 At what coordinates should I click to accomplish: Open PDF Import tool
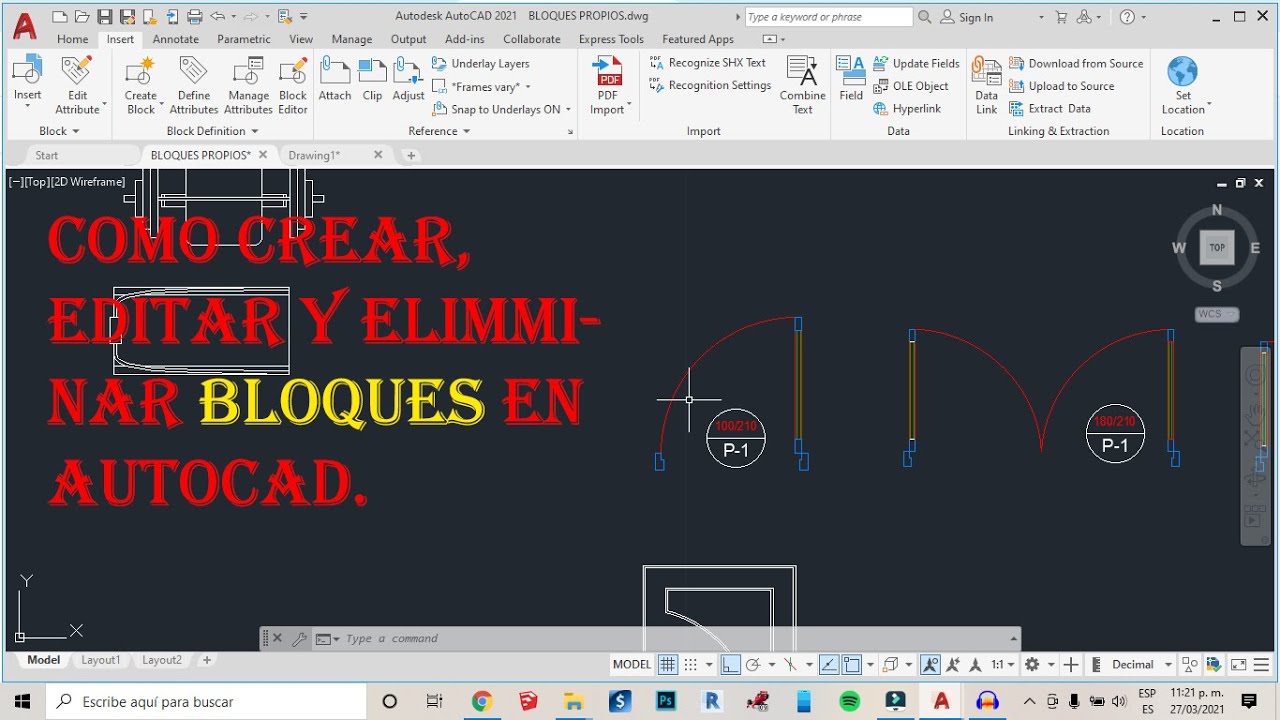click(x=607, y=85)
